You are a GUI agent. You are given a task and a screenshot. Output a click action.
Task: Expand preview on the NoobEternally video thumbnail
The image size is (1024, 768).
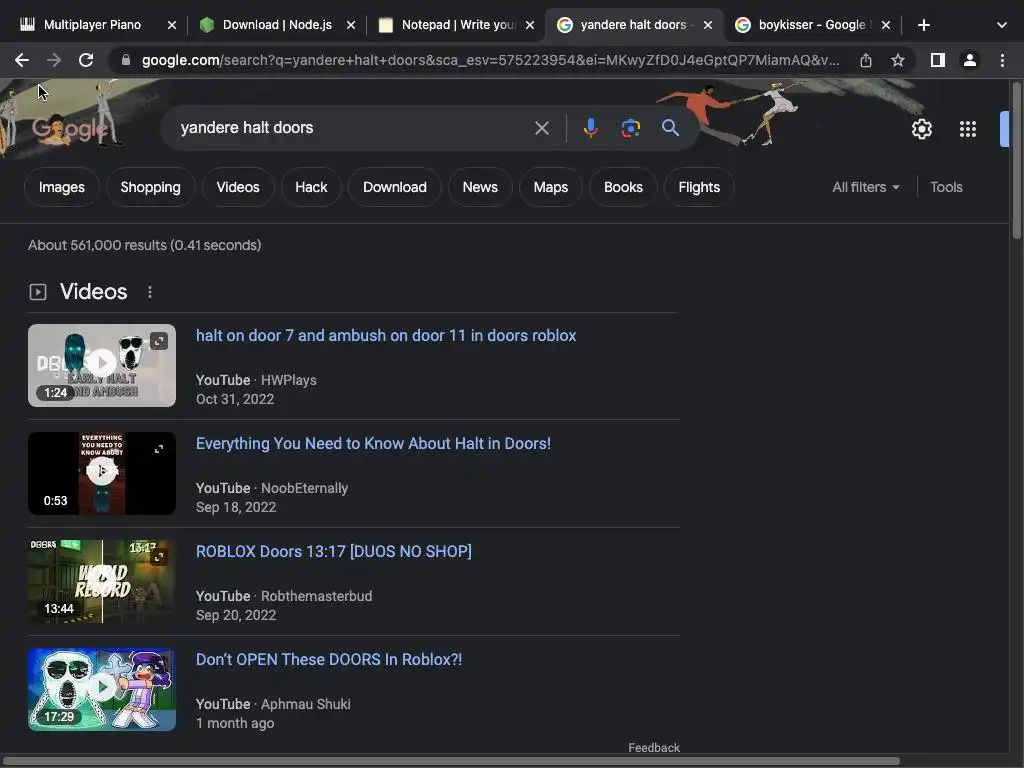pos(159,449)
